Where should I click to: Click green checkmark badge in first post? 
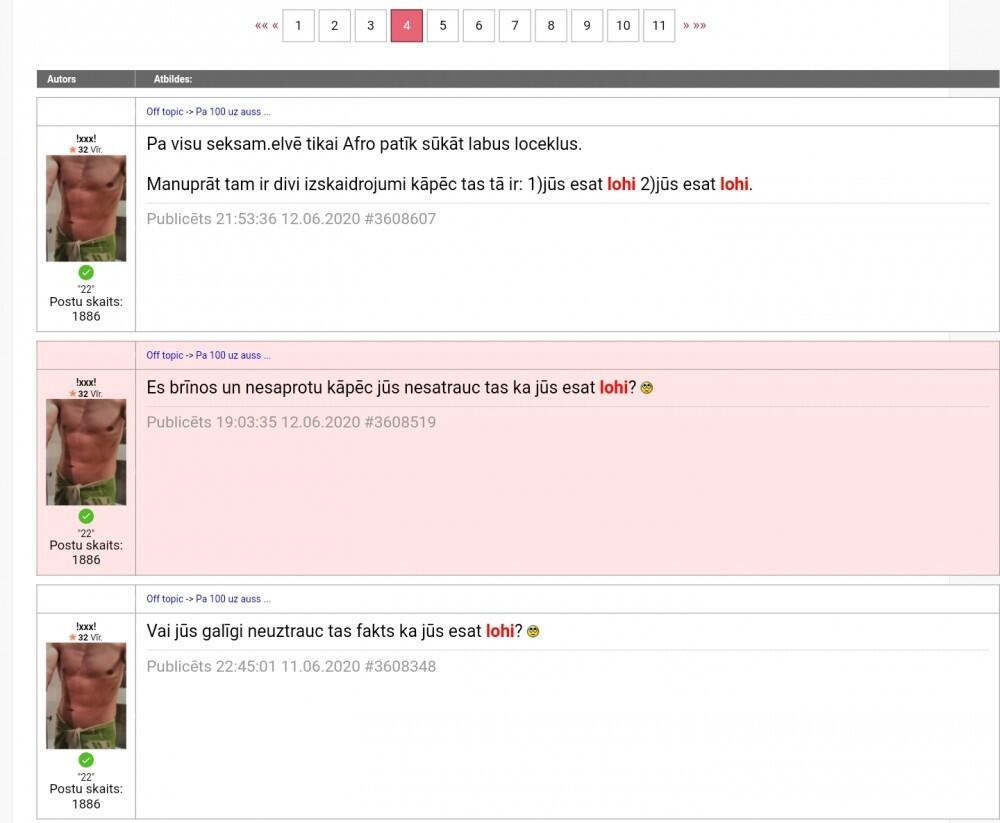86,273
